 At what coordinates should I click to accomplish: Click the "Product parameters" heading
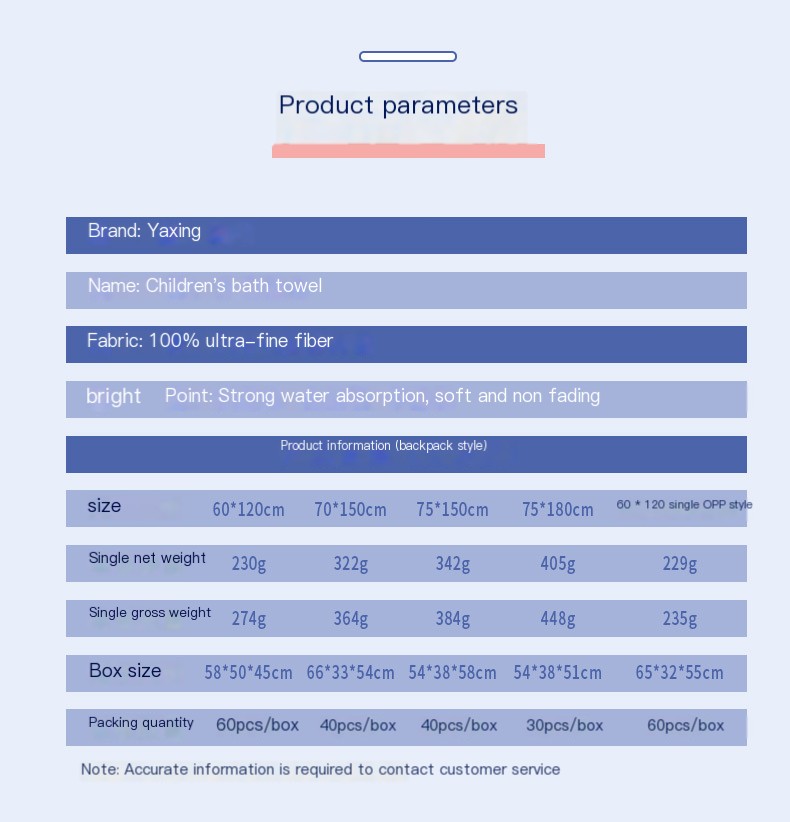pyautogui.click(x=398, y=106)
